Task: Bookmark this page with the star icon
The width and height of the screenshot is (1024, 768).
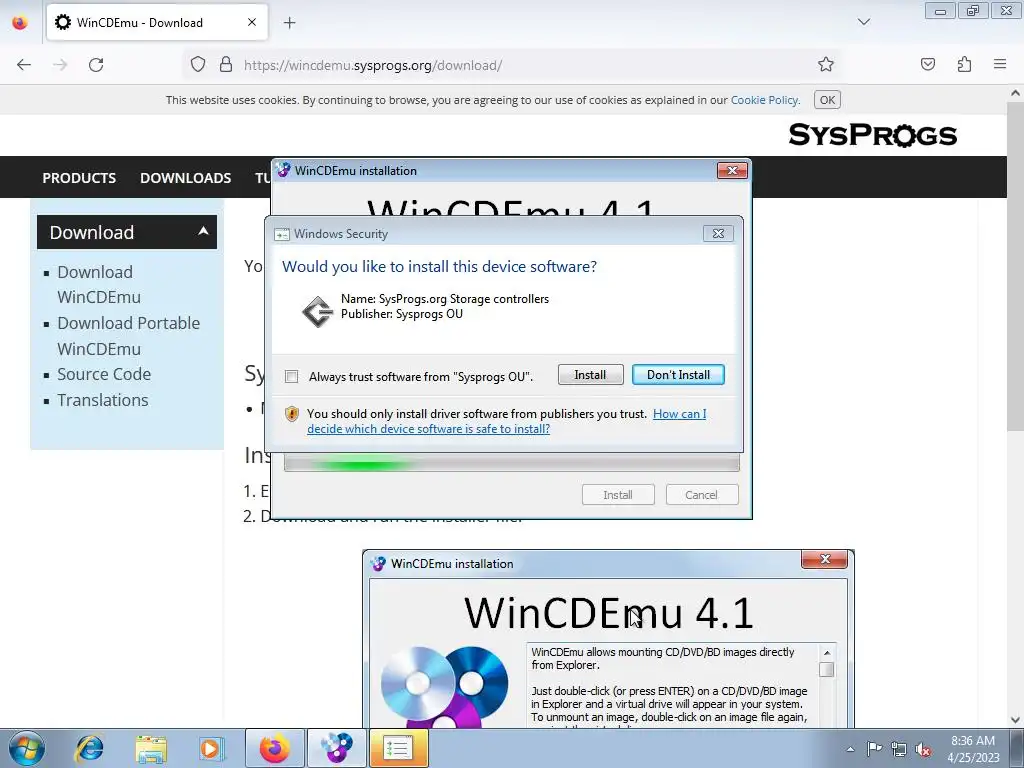Action: point(825,64)
